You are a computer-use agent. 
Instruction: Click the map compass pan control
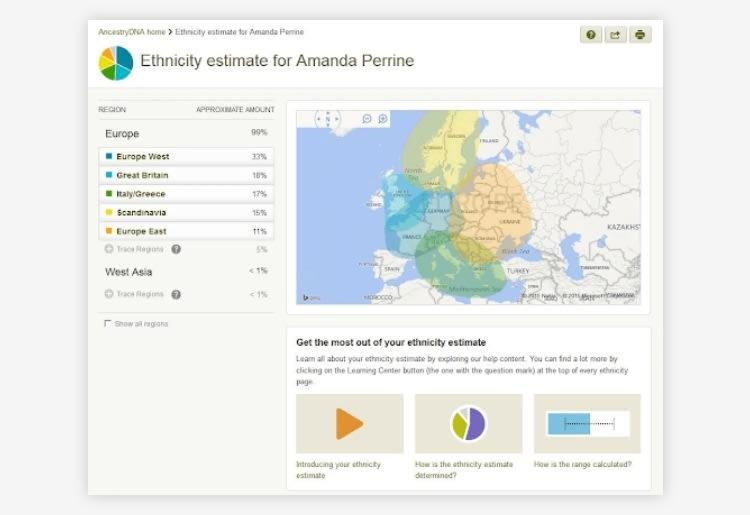point(327,119)
